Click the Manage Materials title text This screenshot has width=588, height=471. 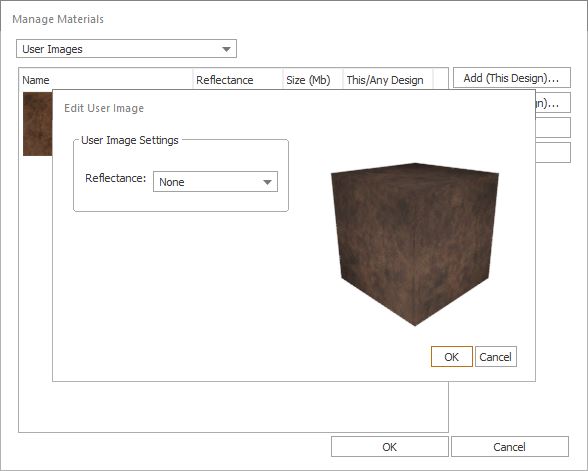(x=58, y=19)
